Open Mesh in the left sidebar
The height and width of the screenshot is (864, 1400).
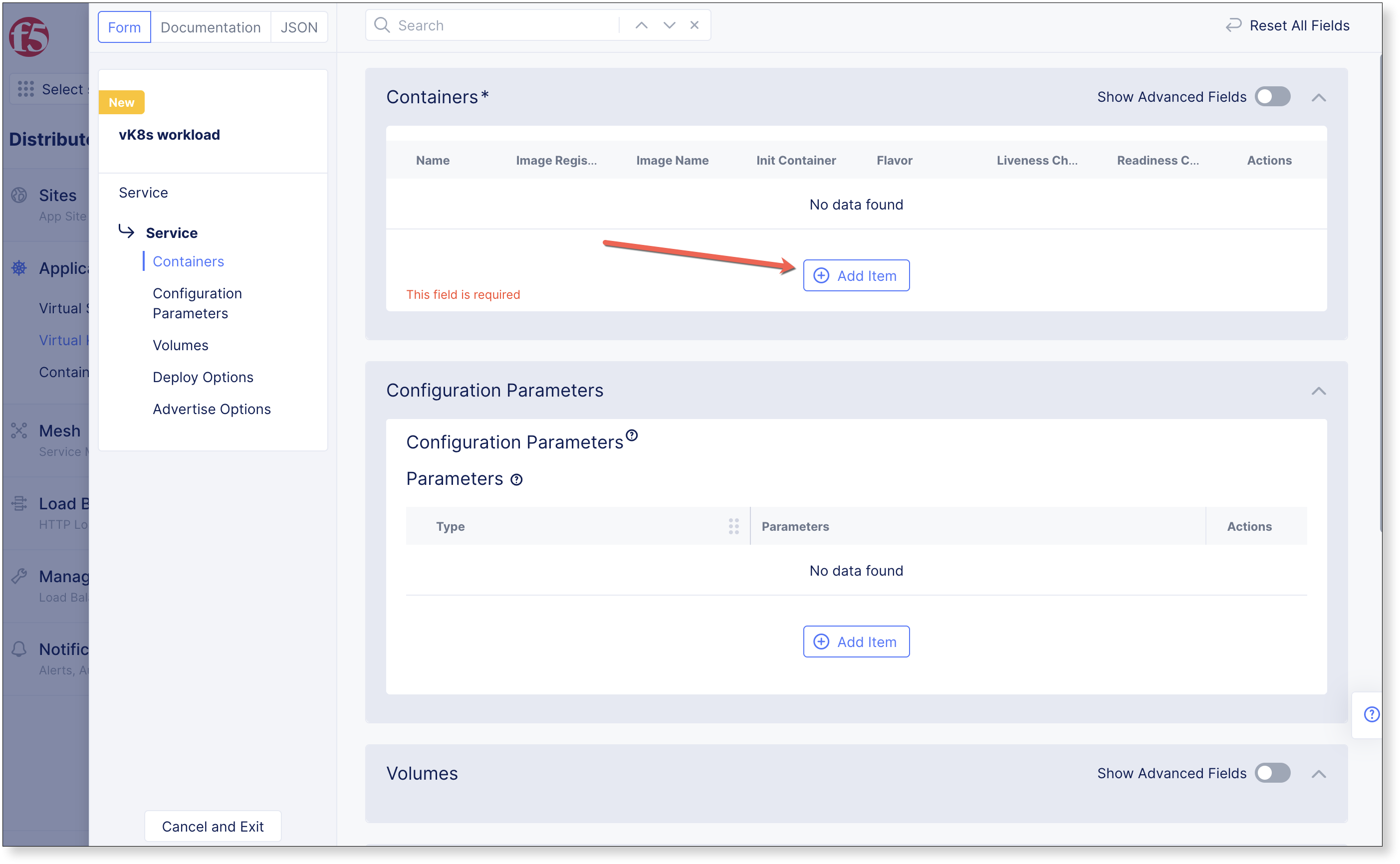(59, 431)
